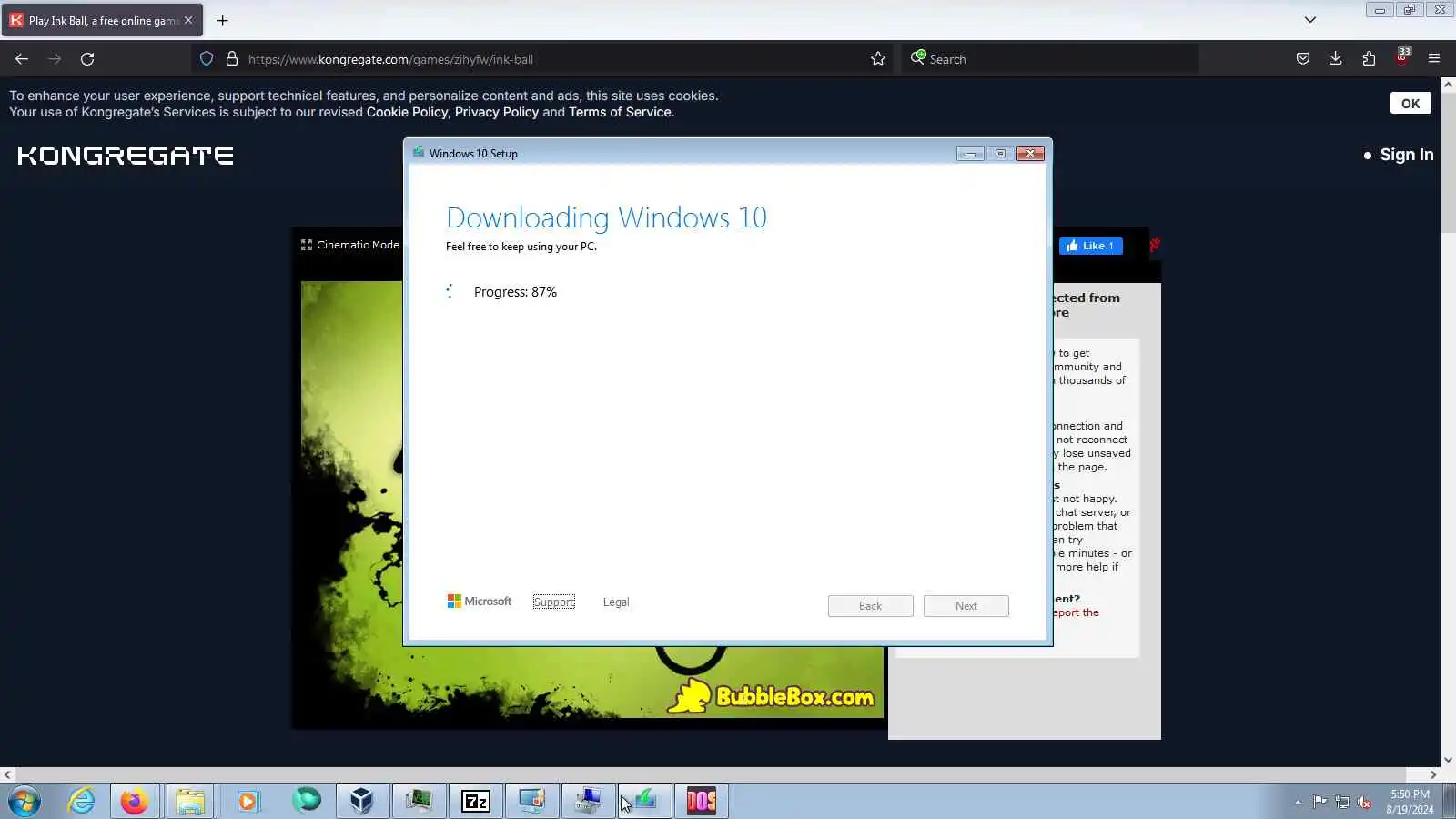Open the Cookie Policy link

click(407, 112)
